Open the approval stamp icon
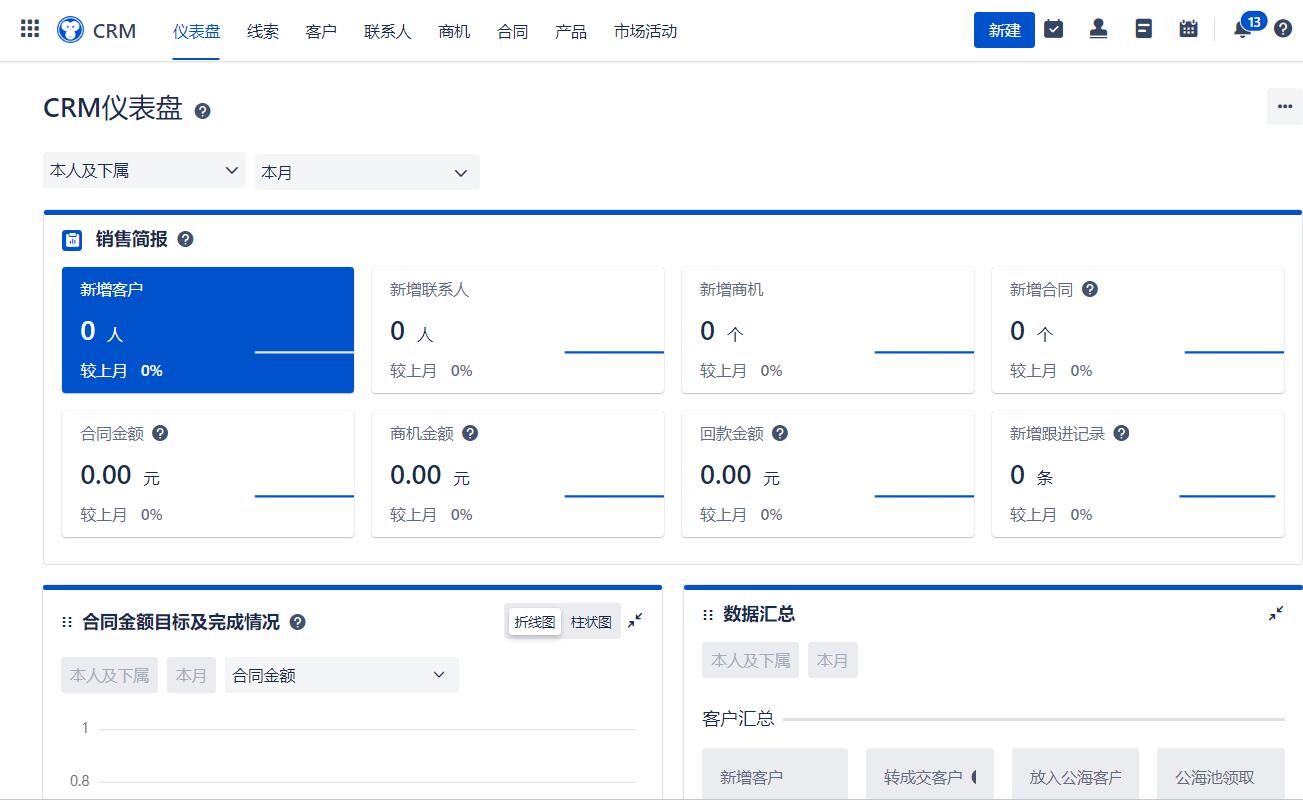1303x800 pixels. tap(1098, 29)
